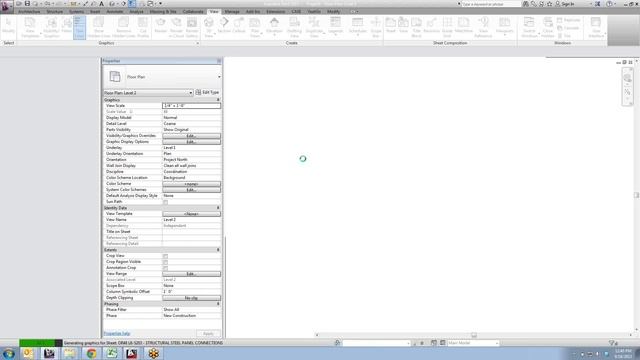Open Visibility/Graphics in the ribbon
Image resolution: width=640 pixels, height=360 pixels.
(x=51, y=28)
